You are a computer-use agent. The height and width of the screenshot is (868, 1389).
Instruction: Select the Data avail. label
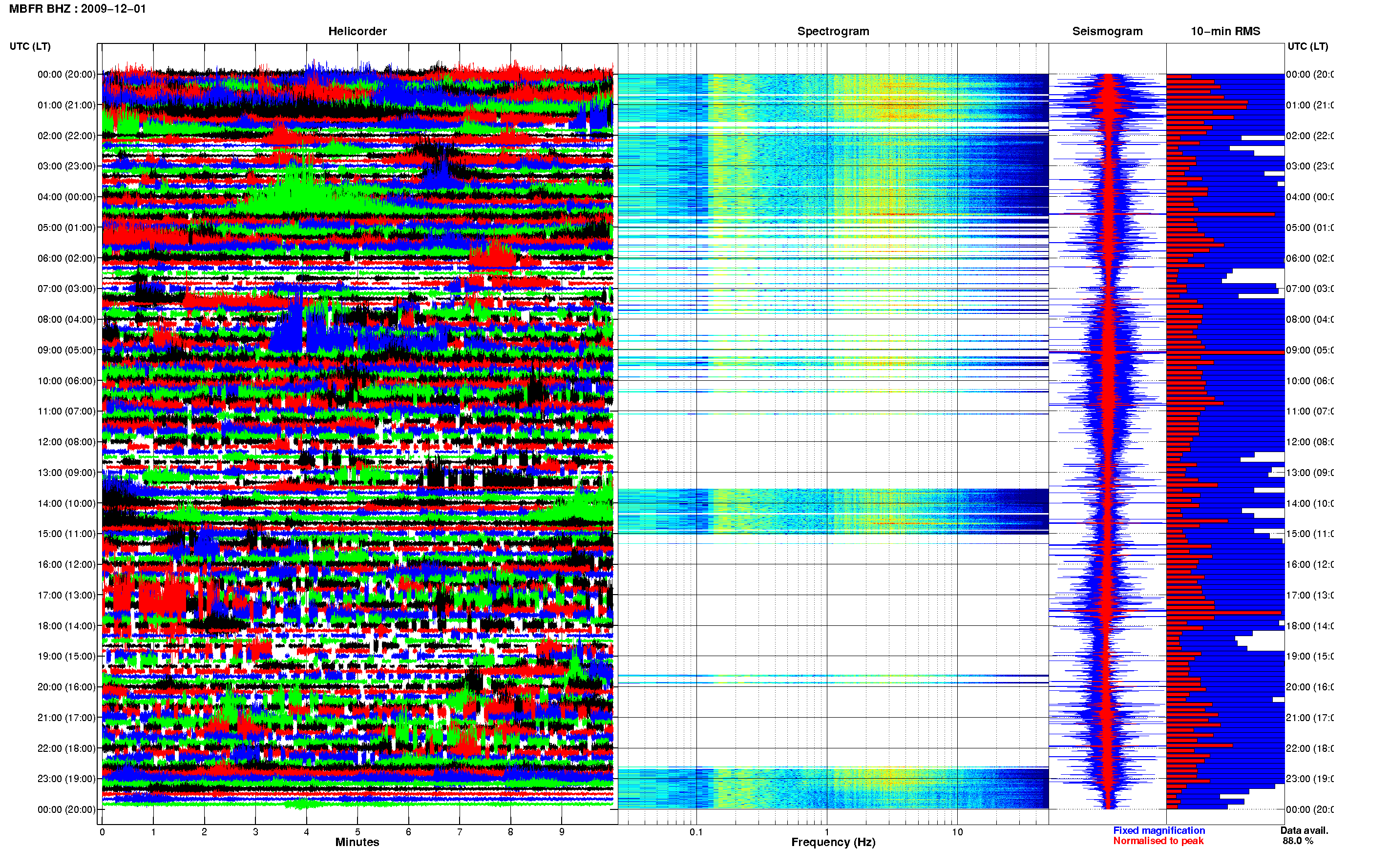coord(1304,831)
